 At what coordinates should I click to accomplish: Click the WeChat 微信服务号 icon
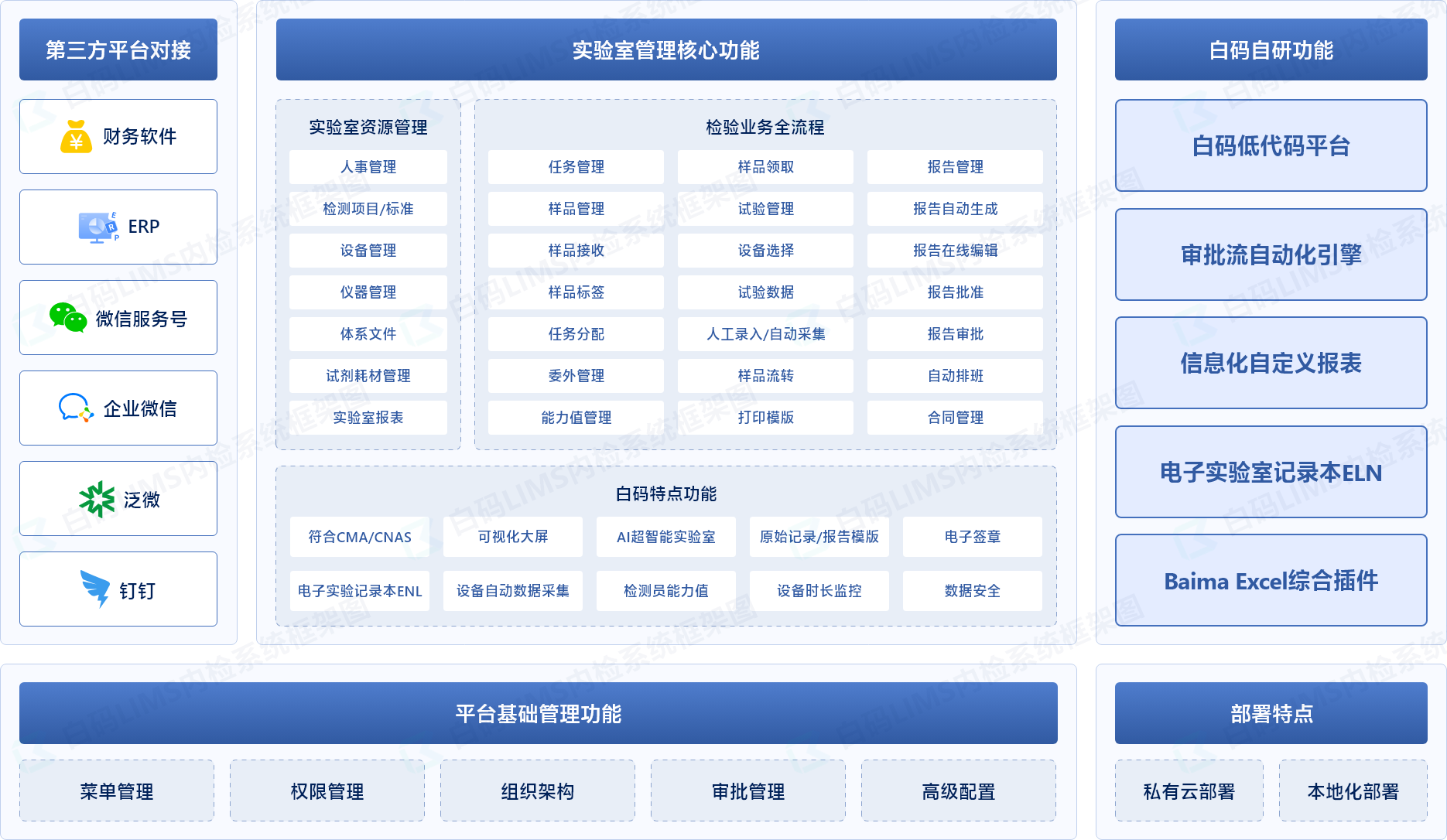point(68,318)
